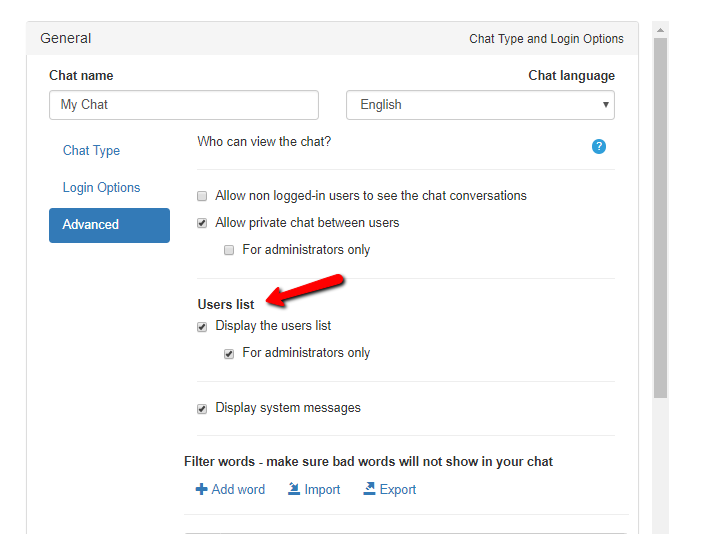Click the vertical scrollbar thumb
Screen dimensions: 703x534
pyautogui.click(x=660, y=218)
